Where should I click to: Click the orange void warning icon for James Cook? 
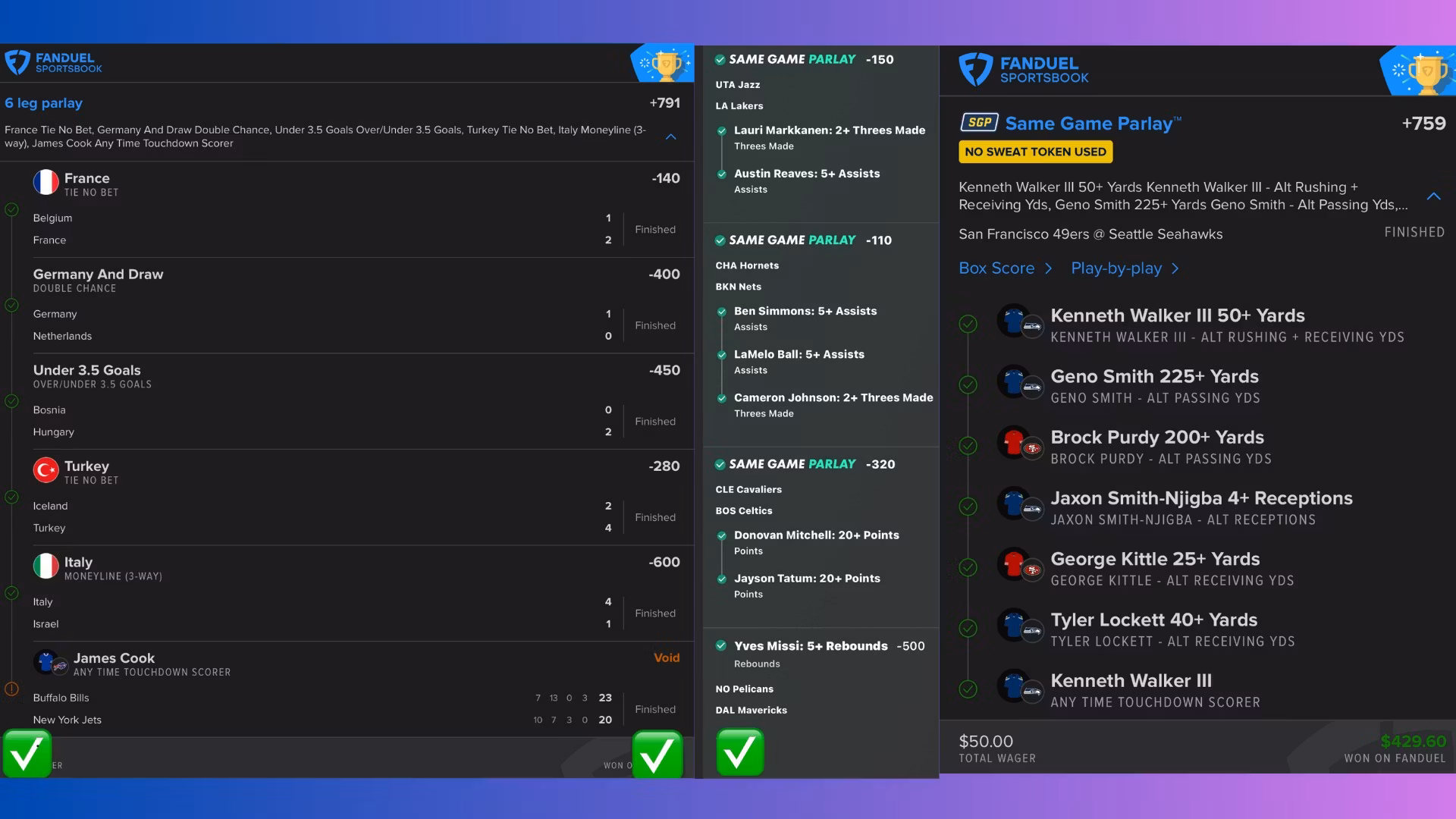[12, 689]
